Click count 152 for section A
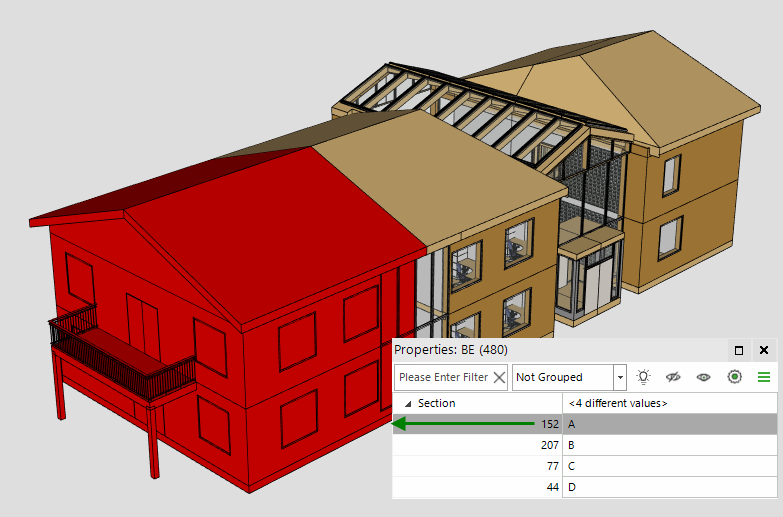This screenshot has height=517, width=783. pos(550,424)
